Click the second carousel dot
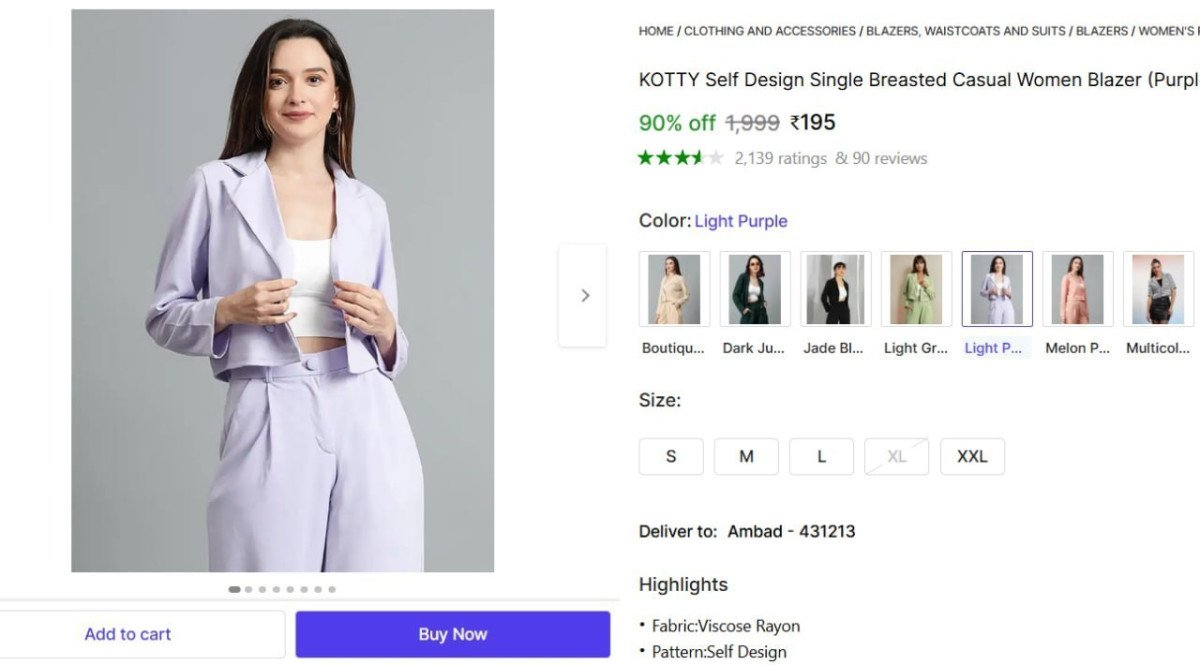Image resolution: width=1200 pixels, height=665 pixels. click(248, 589)
